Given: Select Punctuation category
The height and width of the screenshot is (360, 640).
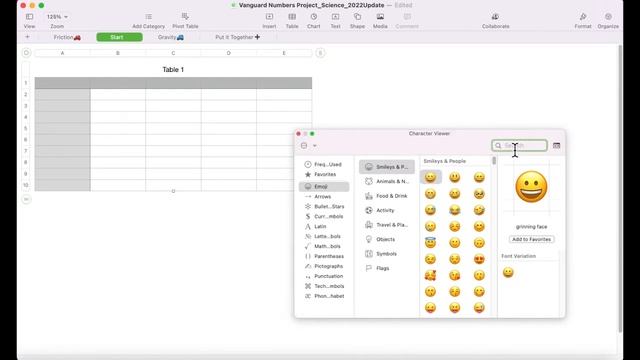Looking at the screenshot, I should 324,276.
